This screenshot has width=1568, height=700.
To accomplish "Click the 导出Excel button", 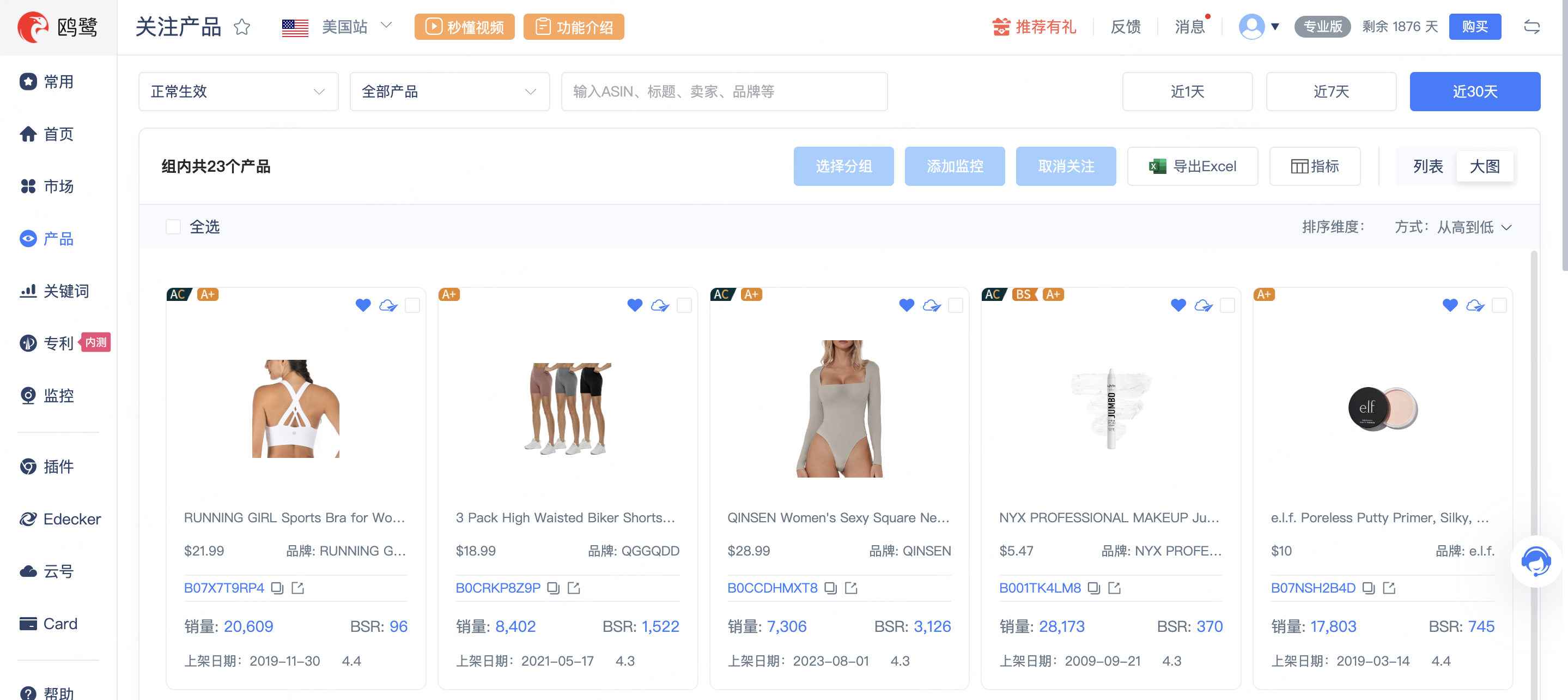I will [1192, 166].
